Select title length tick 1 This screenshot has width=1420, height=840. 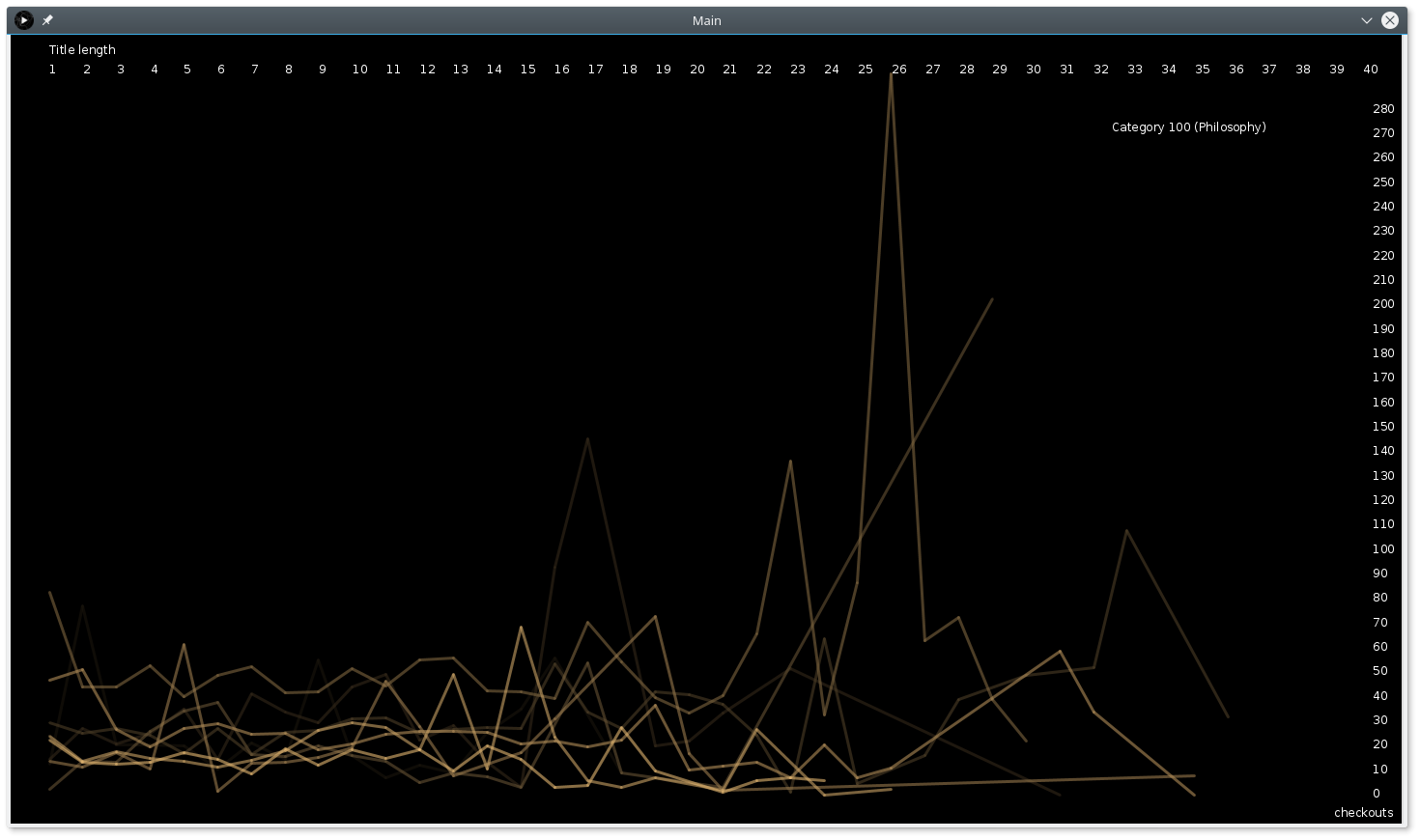52,70
